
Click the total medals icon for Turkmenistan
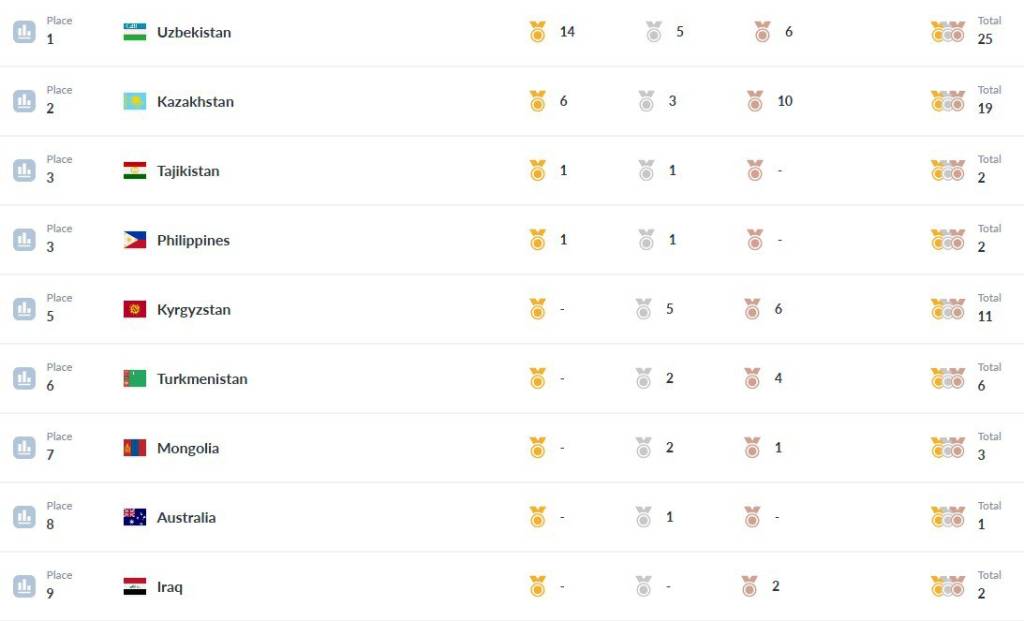click(948, 378)
